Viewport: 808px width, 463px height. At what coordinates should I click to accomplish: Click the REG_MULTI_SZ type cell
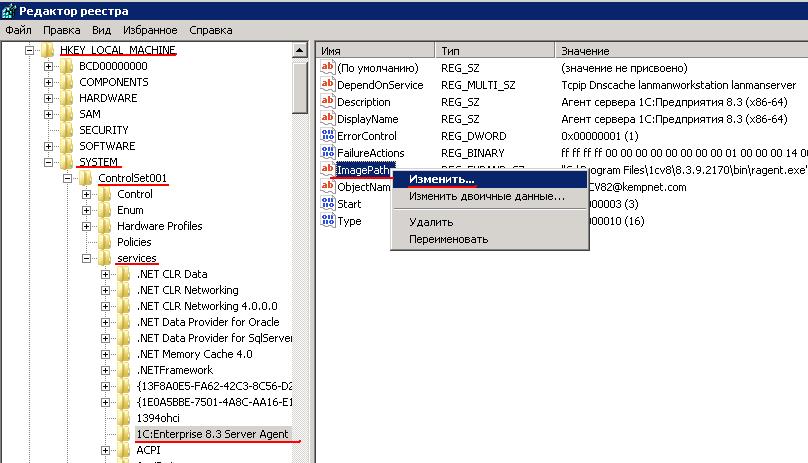tap(478, 85)
